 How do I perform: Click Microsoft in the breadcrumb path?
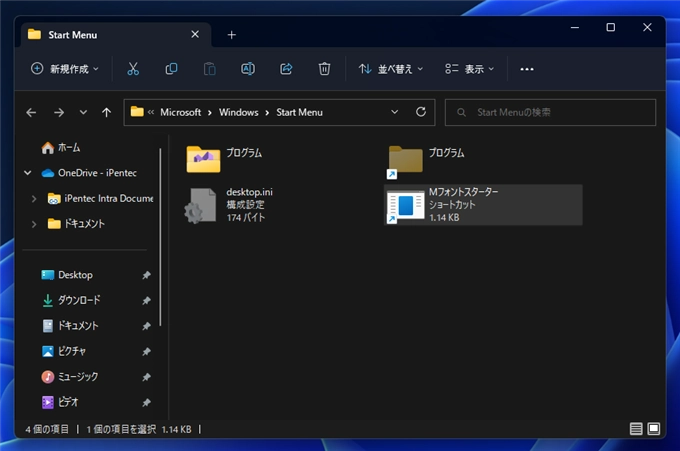point(180,112)
